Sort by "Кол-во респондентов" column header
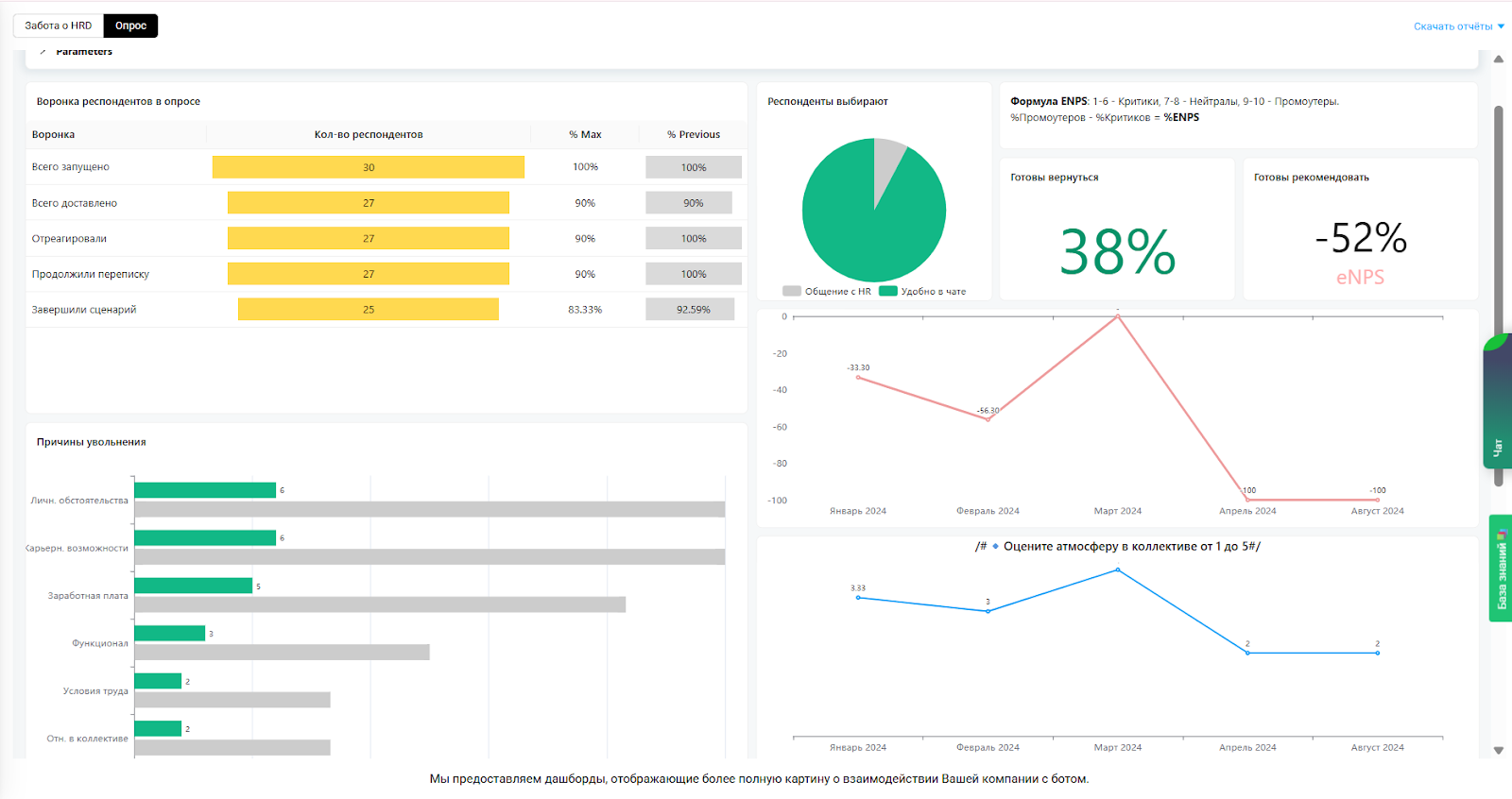The width and height of the screenshot is (1512, 799). click(x=369, y=134)
